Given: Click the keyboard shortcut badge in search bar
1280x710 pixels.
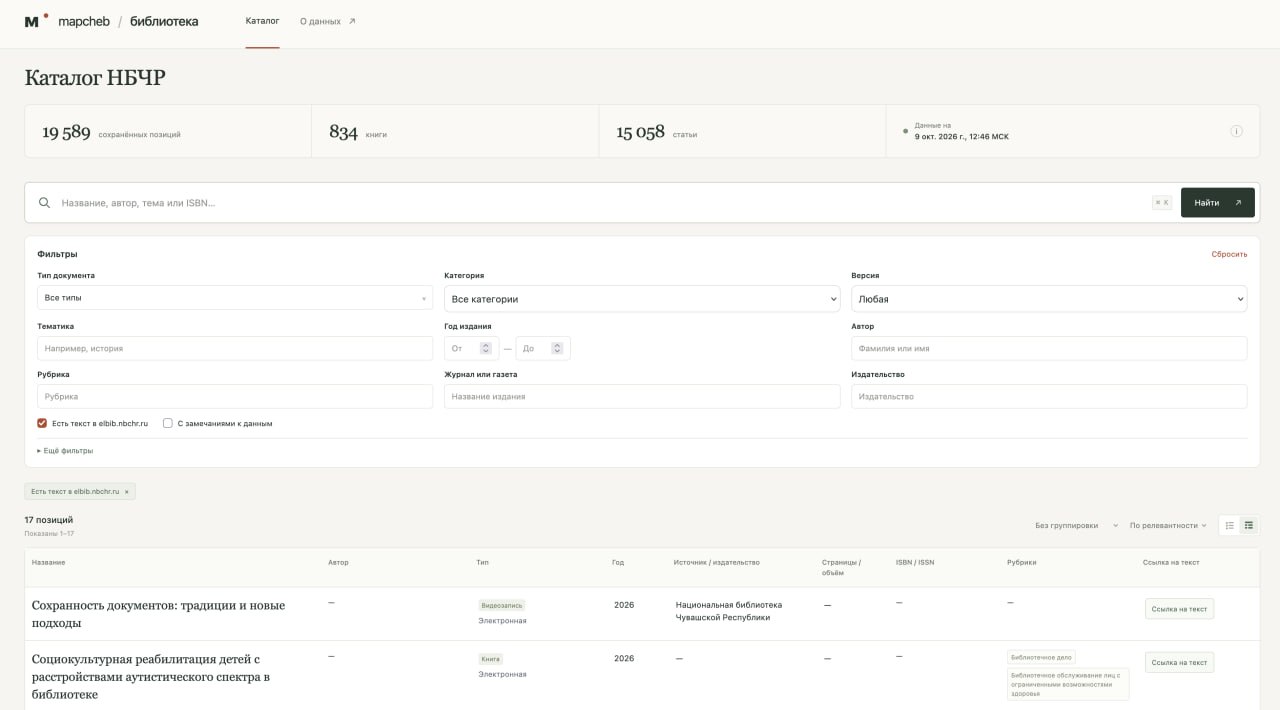Looking at the screenshot, I should coord(1161,203).
